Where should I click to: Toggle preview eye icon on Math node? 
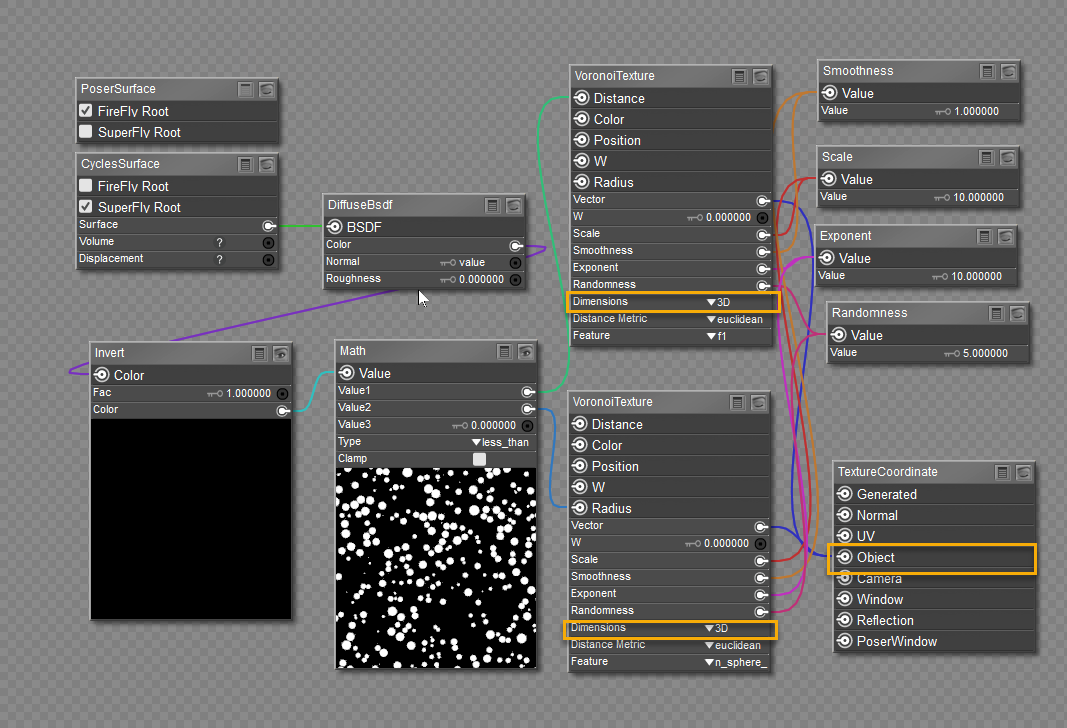pos(526,351)
